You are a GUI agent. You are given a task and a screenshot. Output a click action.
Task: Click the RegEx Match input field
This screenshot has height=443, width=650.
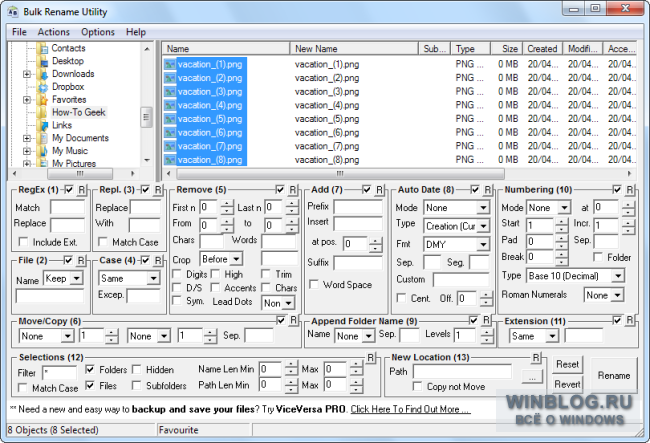click(x=67, y=207)
